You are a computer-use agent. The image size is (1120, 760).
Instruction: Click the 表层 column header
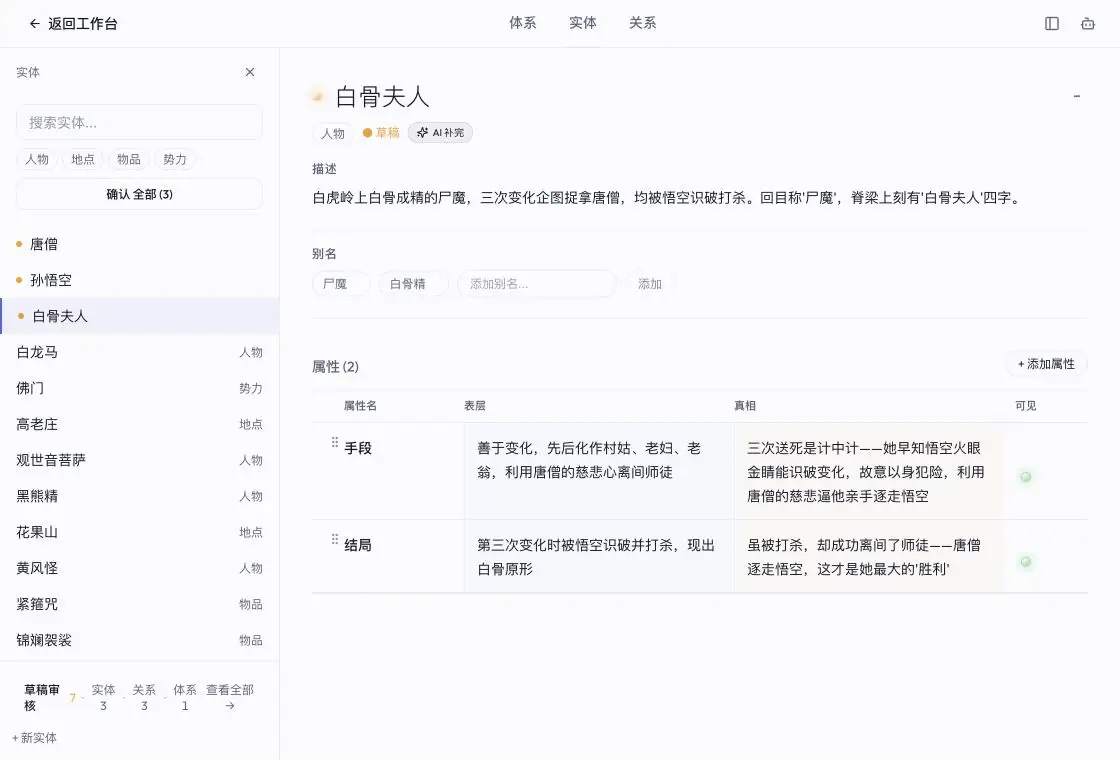(x=474, y=406)
